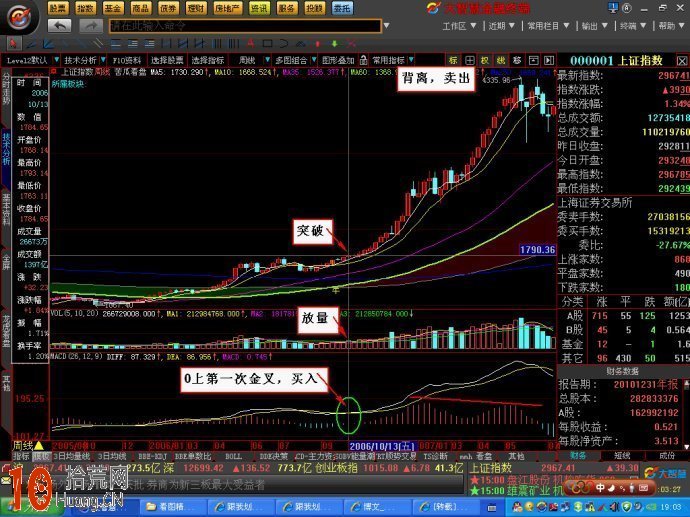690x517 pixels.
Task: Open the 输出 output menu
Action: click(595, 26)
